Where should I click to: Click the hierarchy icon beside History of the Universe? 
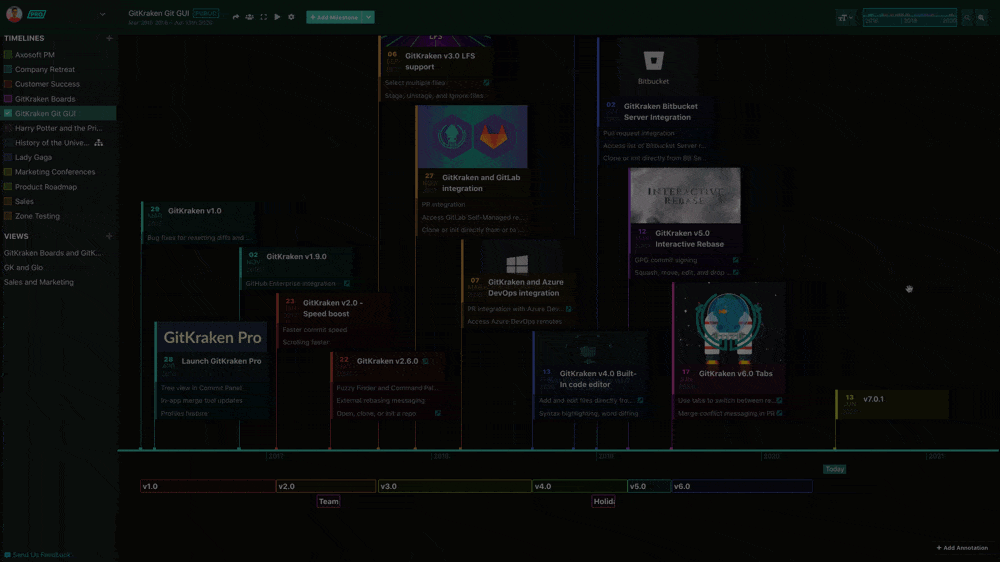(x=98, y=143)
